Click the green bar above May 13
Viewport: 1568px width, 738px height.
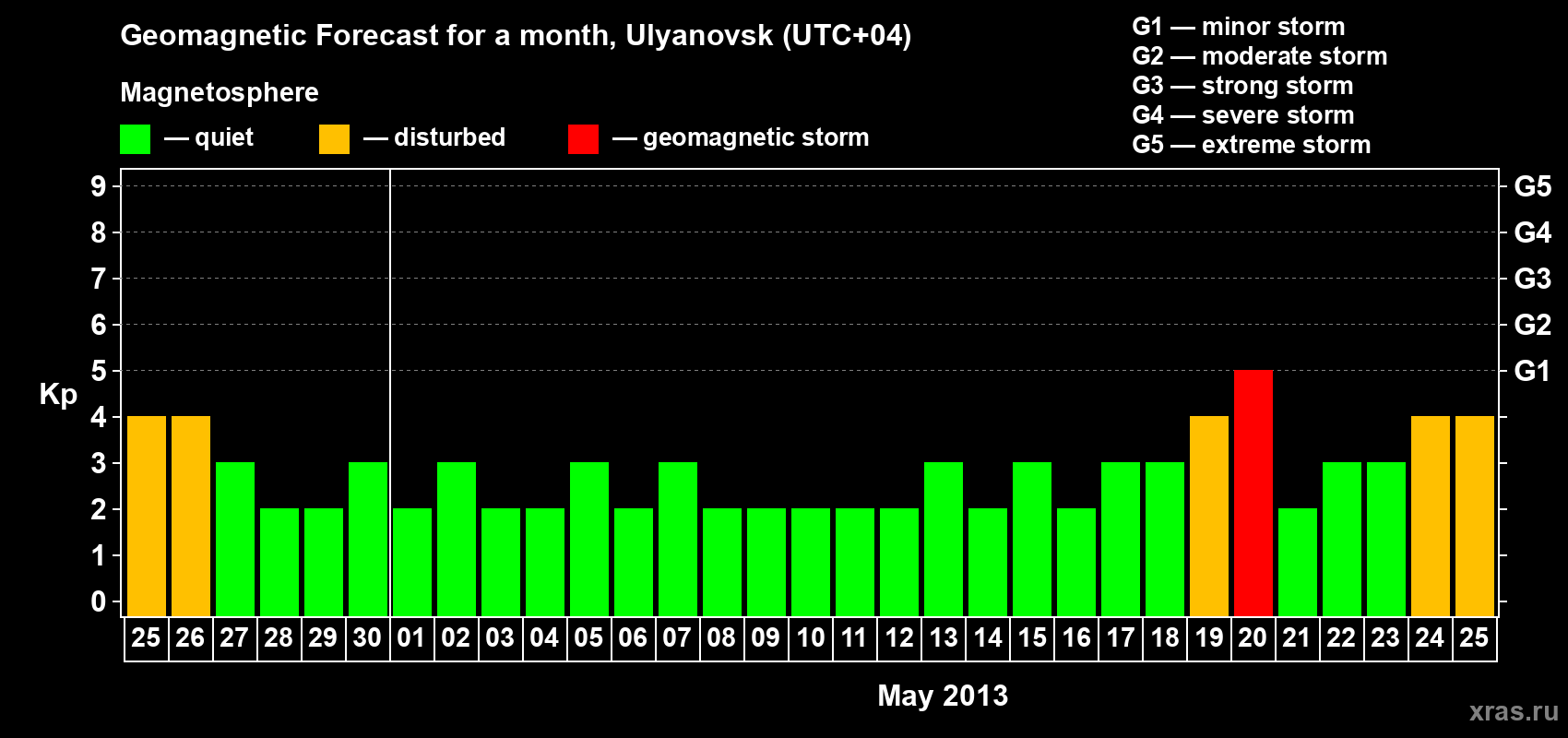click(x=943, y=539)
